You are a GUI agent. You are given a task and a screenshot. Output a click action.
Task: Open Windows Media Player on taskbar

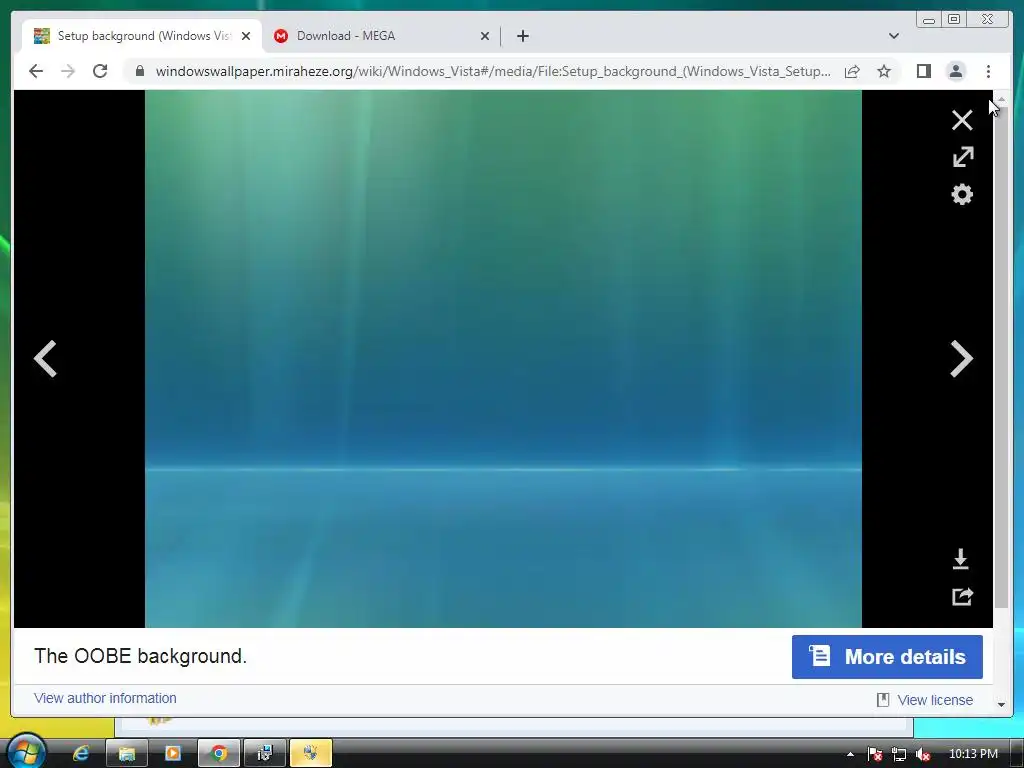point(172,754)
